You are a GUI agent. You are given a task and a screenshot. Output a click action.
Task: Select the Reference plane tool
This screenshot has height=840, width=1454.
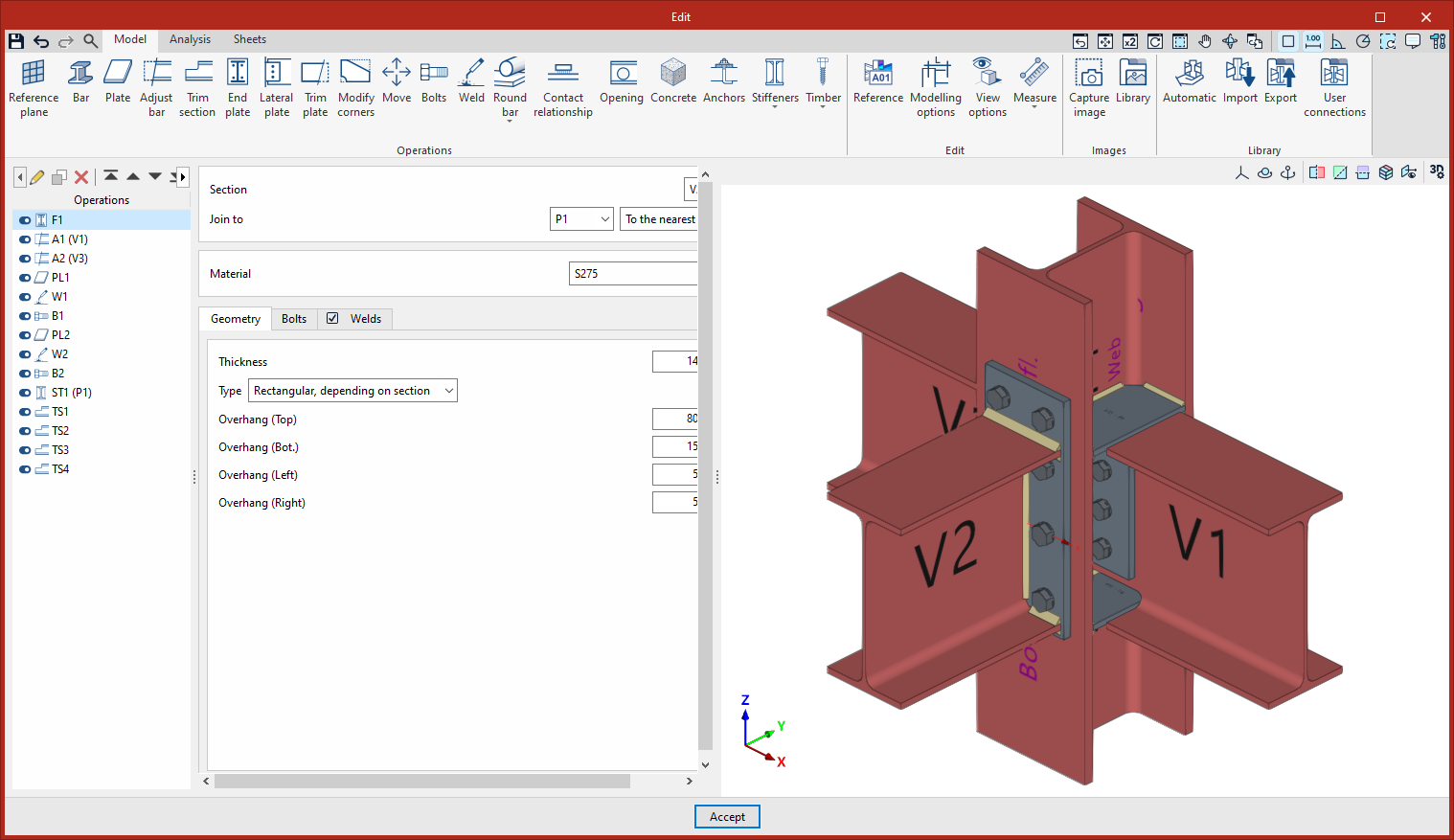point(34,88)
